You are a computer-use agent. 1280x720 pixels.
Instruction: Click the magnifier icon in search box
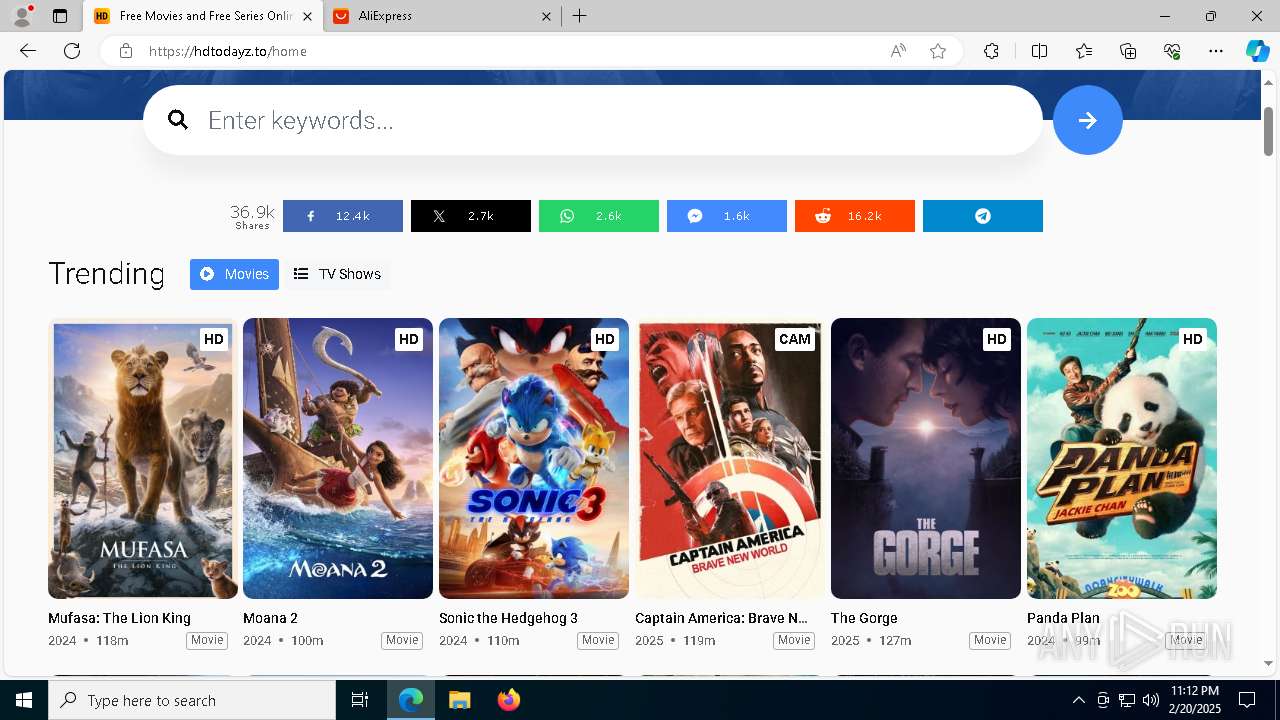pyautogui.click(x=178, y=120)
